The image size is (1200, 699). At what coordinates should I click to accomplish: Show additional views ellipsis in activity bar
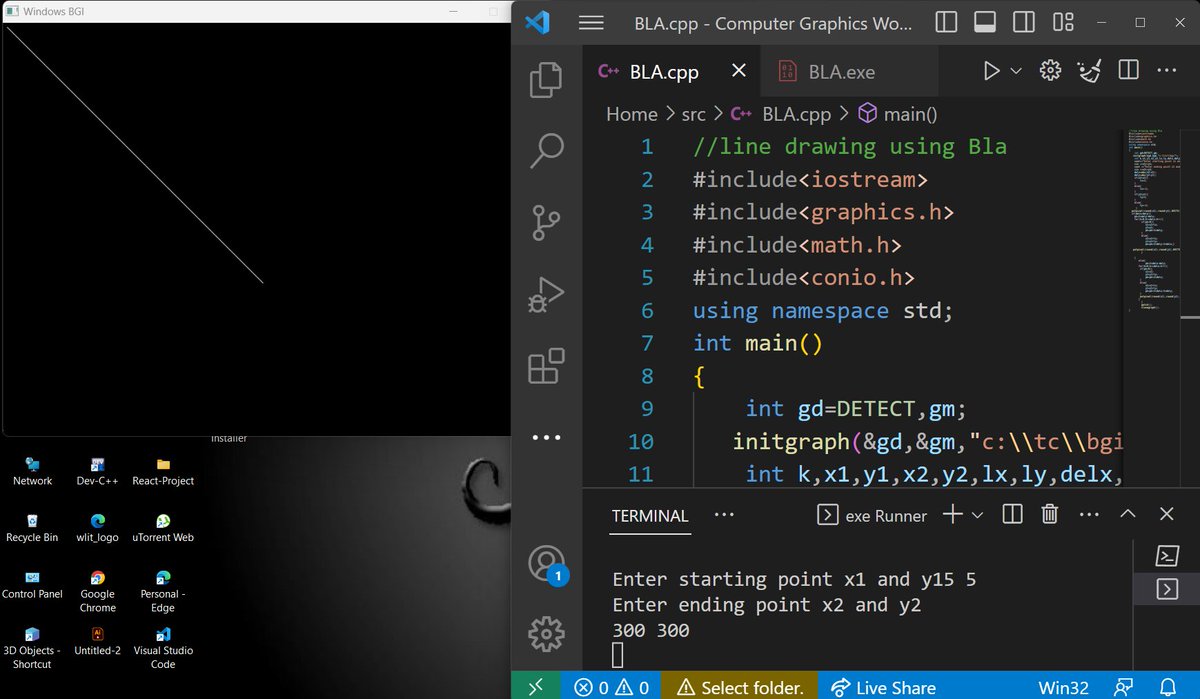pos(546,437)
